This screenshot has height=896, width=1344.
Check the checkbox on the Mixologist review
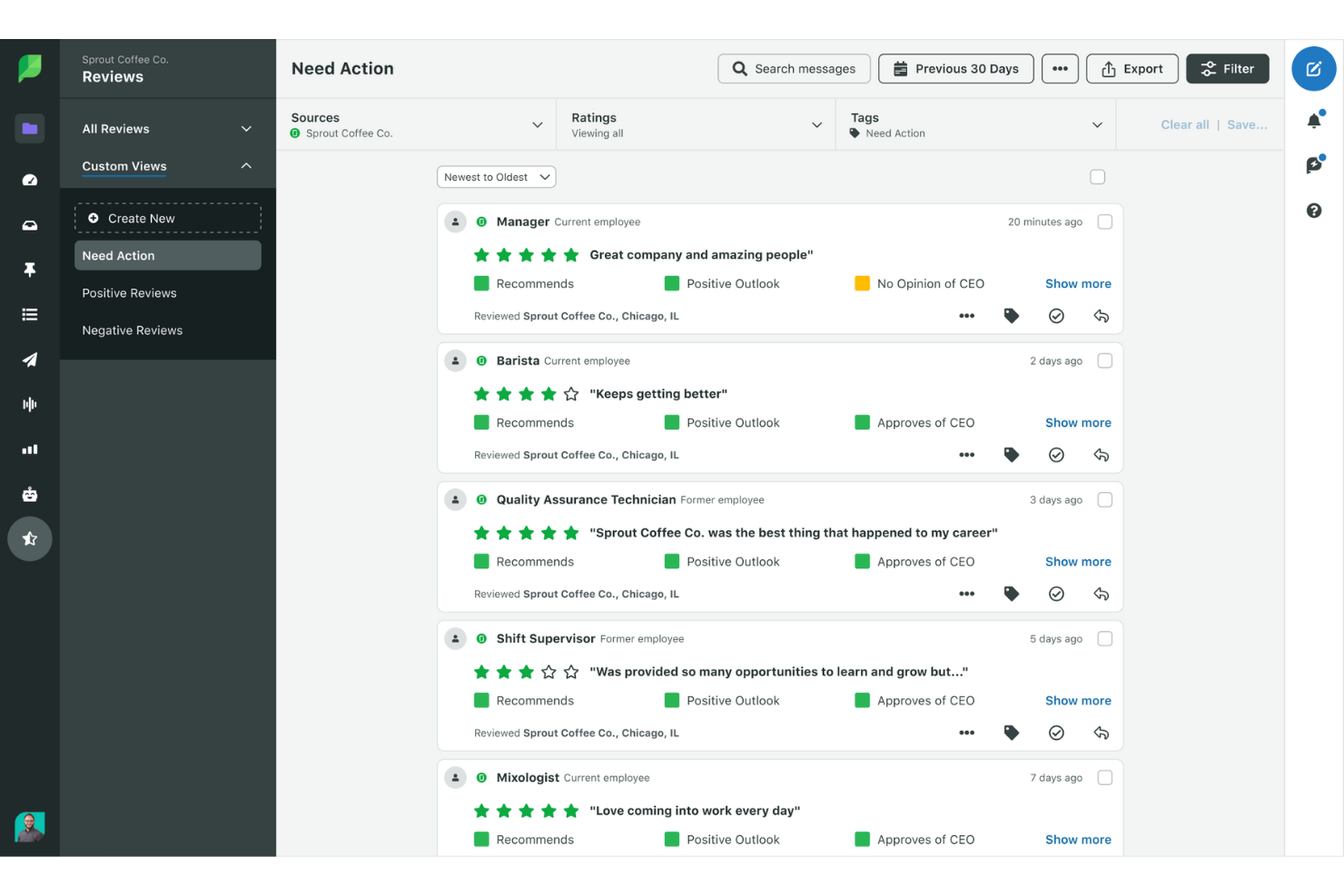coord(1105,777)
